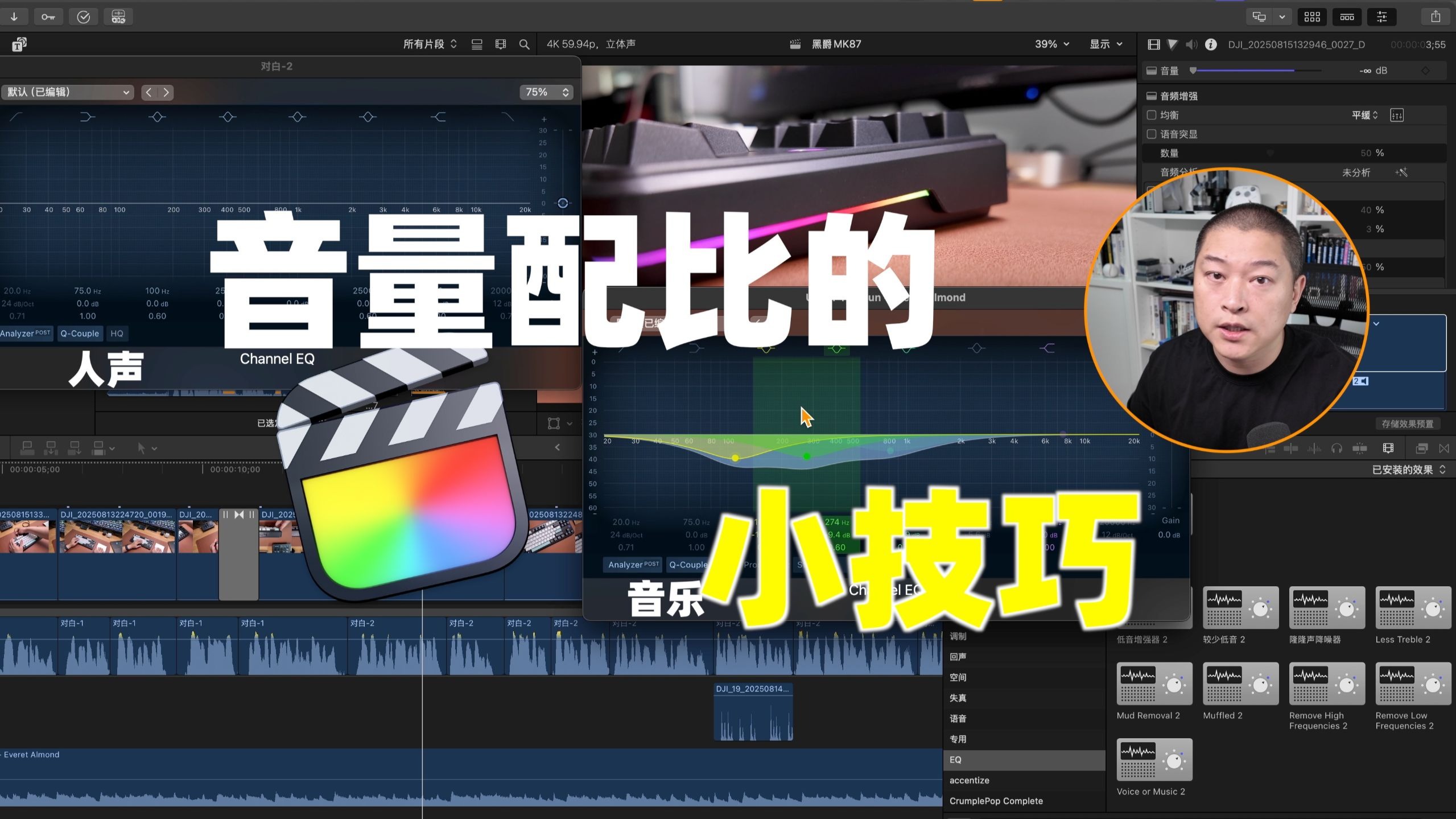Open the audio inspector speaker icon

point(1191,44)
